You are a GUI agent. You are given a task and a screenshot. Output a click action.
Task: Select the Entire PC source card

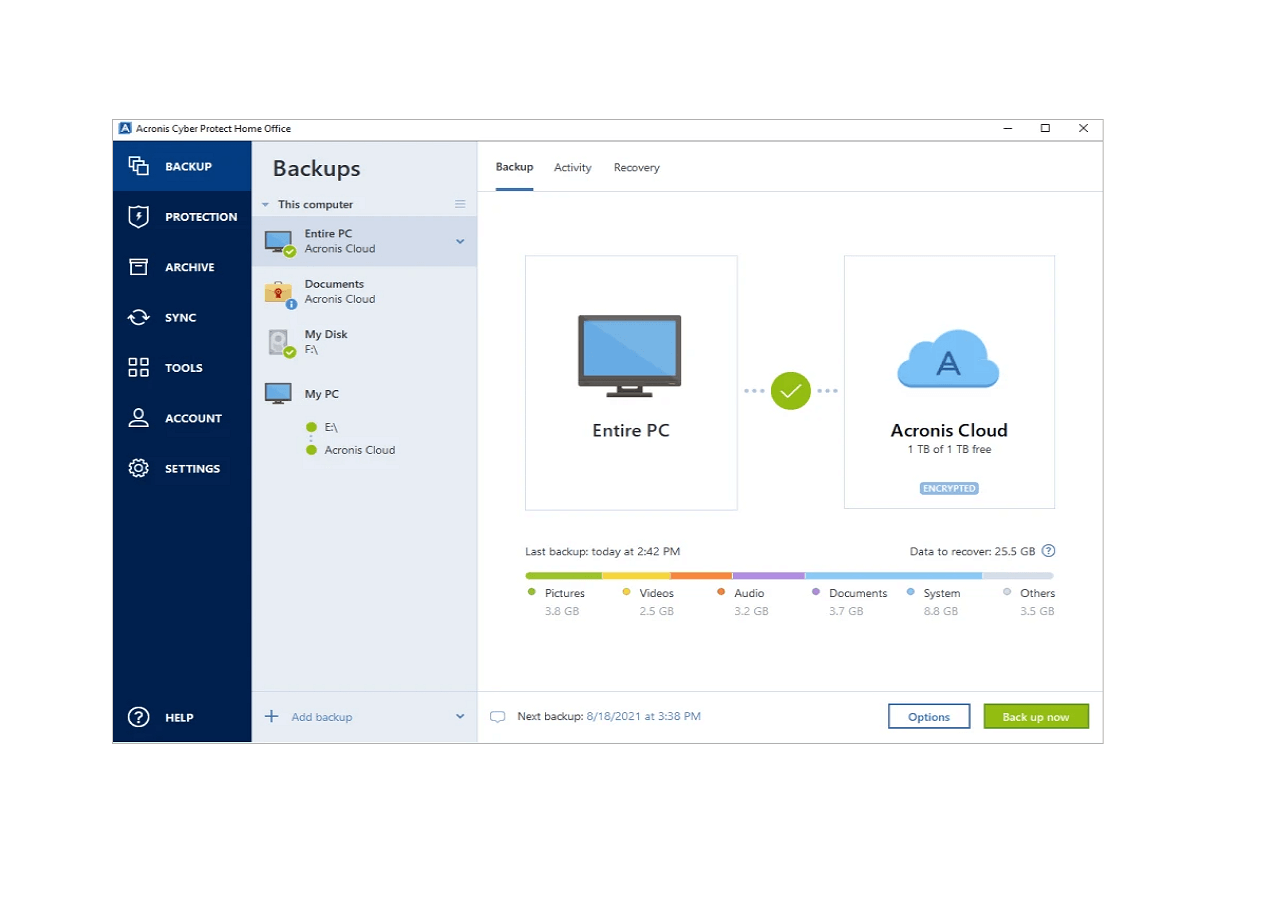(631, 383)
